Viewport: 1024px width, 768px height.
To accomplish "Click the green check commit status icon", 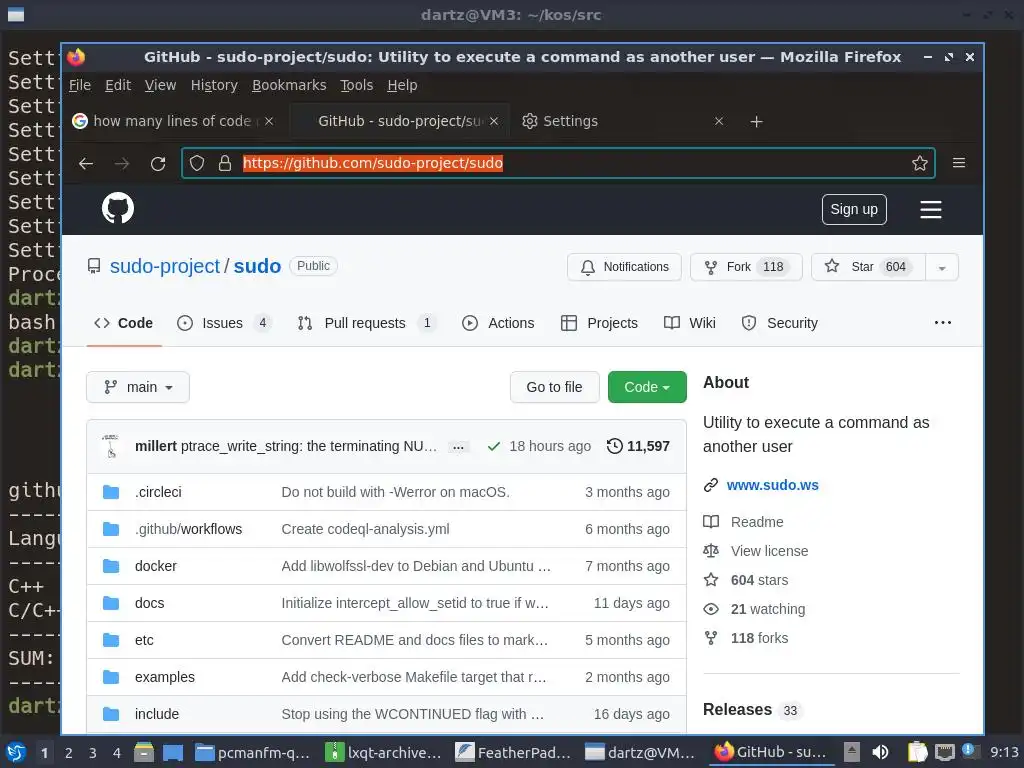I will pos(494,446).
